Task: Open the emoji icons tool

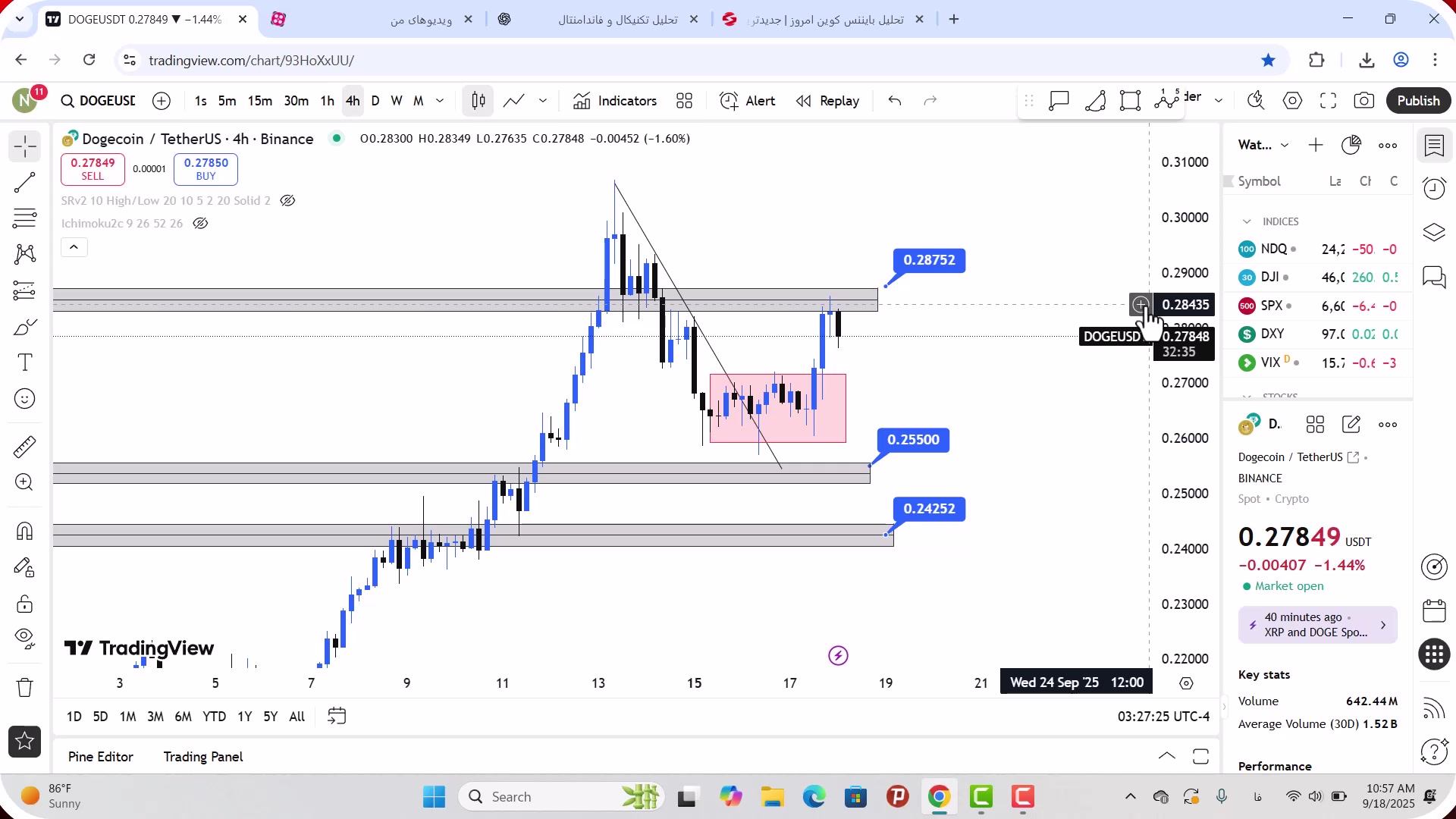Action: pos(25,399)
